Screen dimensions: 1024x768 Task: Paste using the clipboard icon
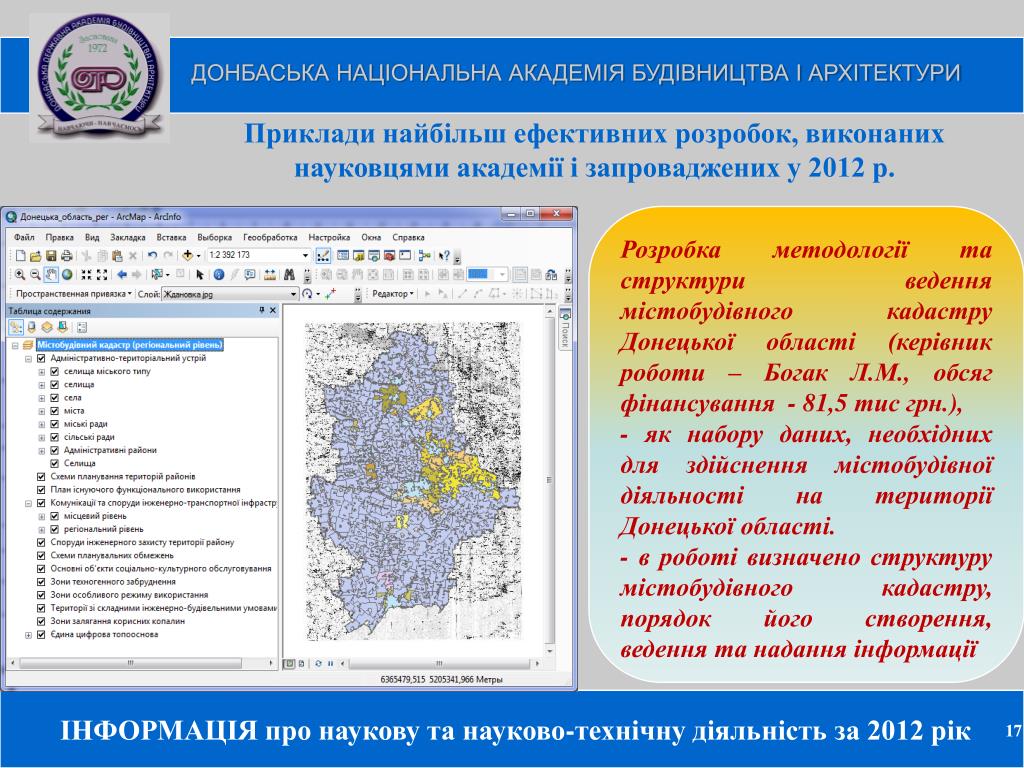pyautogui.click(x=117, y=256)
